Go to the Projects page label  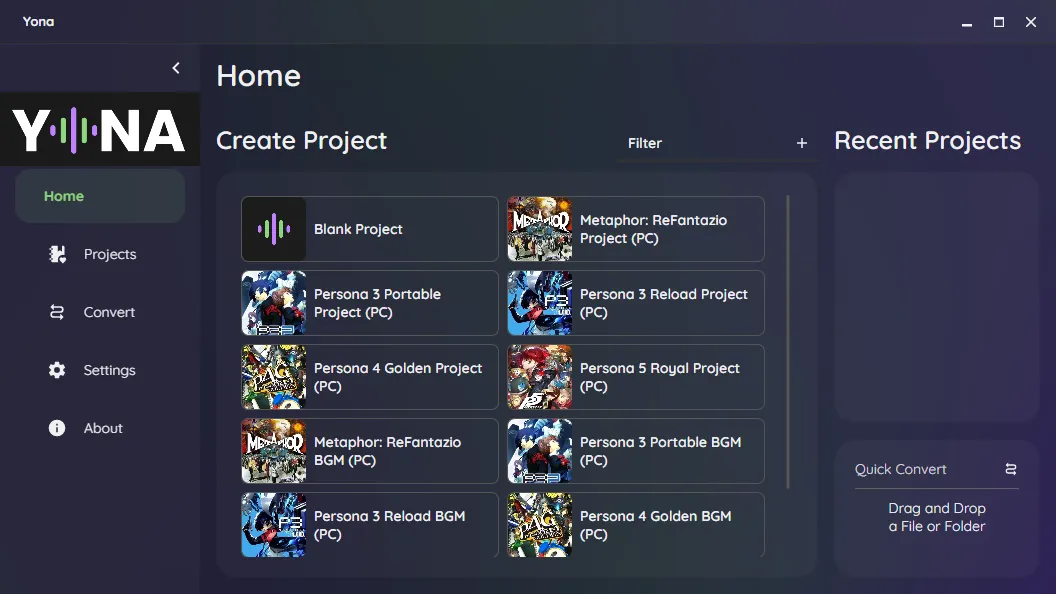click(x=110, y=254)
